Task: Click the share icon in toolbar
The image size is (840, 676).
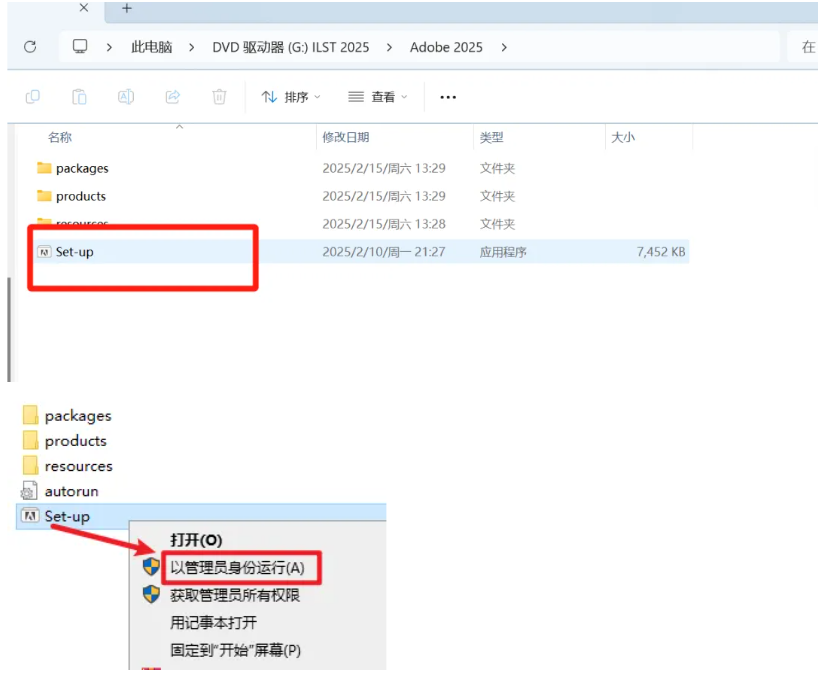Action: pos(172,97)
